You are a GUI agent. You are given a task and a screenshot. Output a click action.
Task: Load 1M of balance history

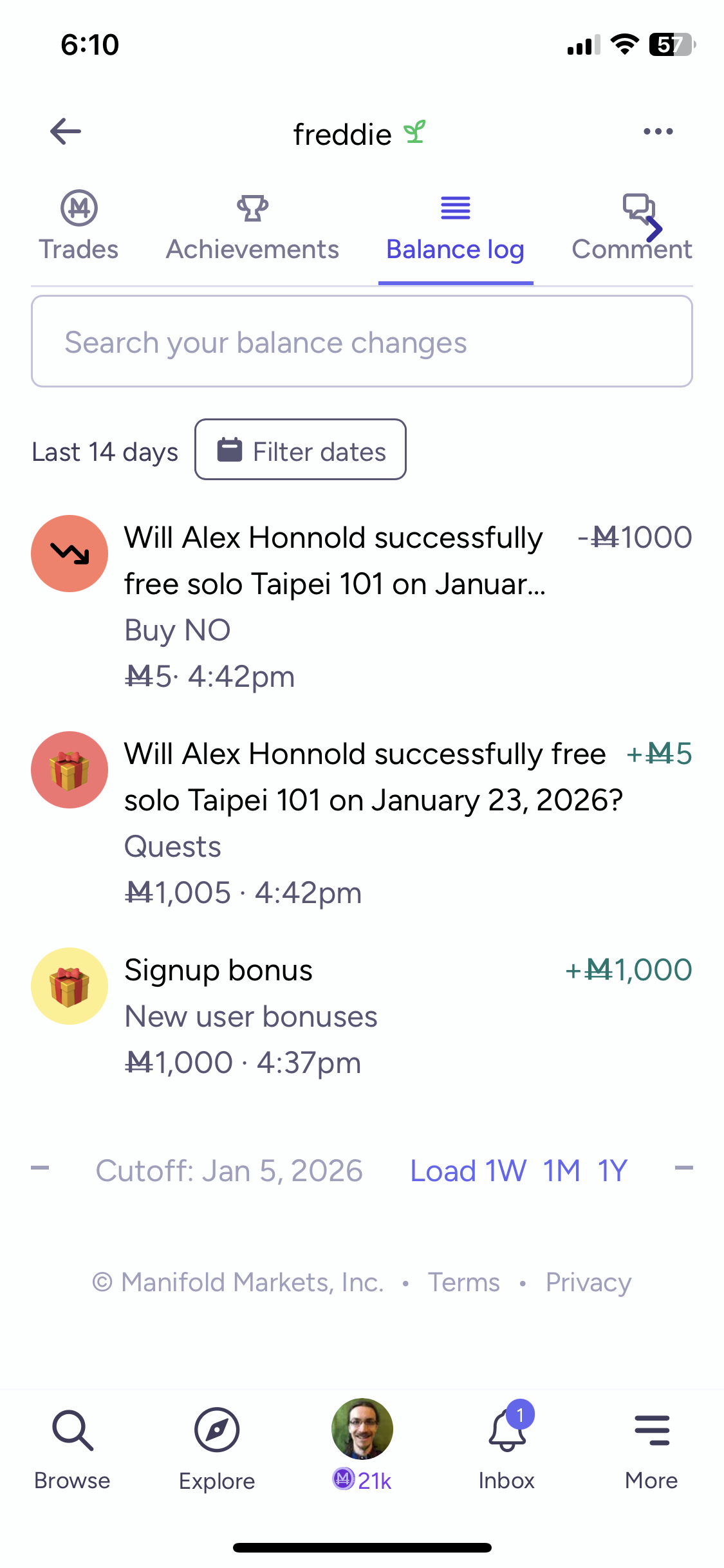pos(561,1171)
